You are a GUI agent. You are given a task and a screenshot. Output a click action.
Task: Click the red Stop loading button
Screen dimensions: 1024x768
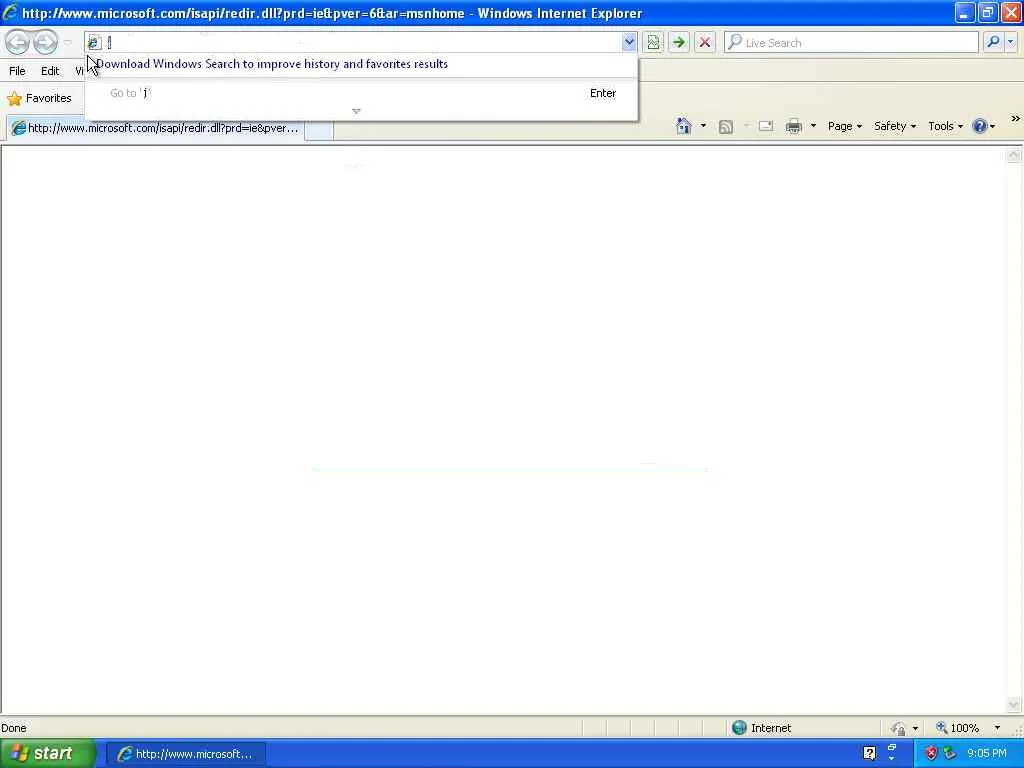(x=705, y=42)
